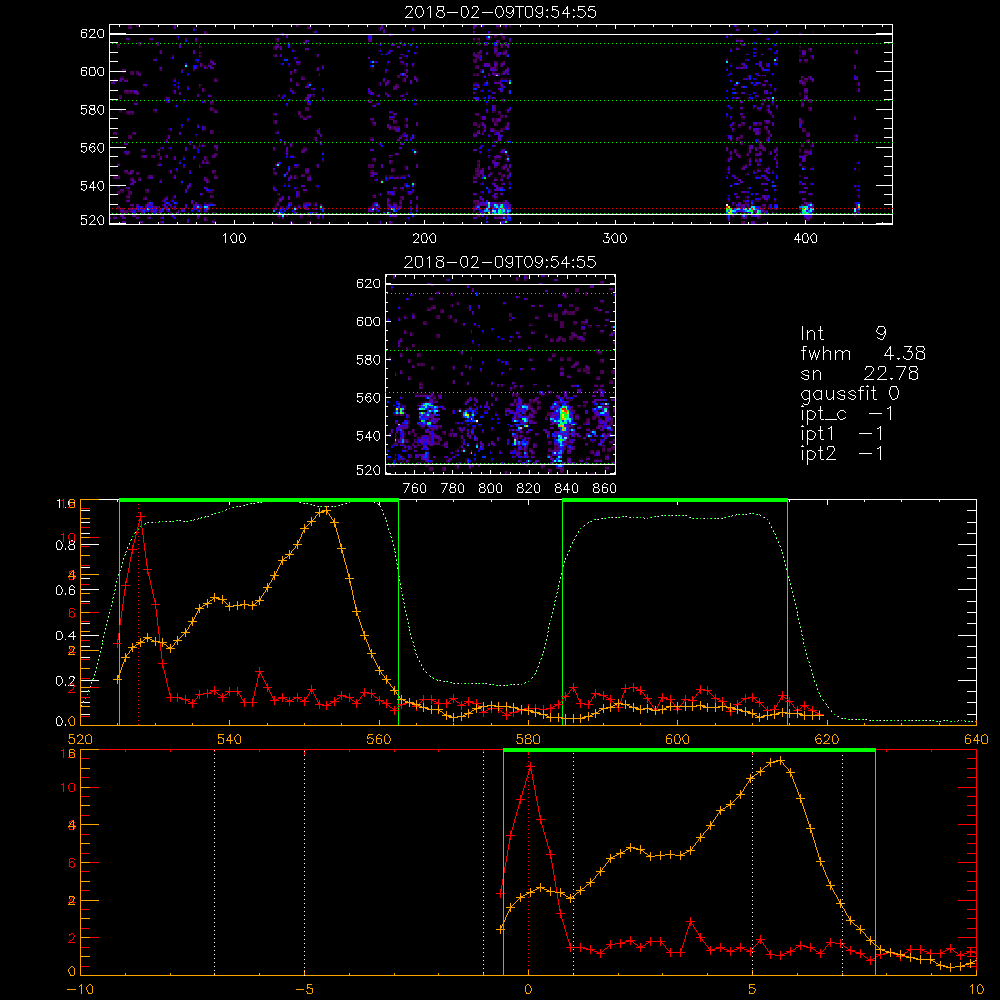Click x-axis label 5 on bottom plot

point(753,990)
